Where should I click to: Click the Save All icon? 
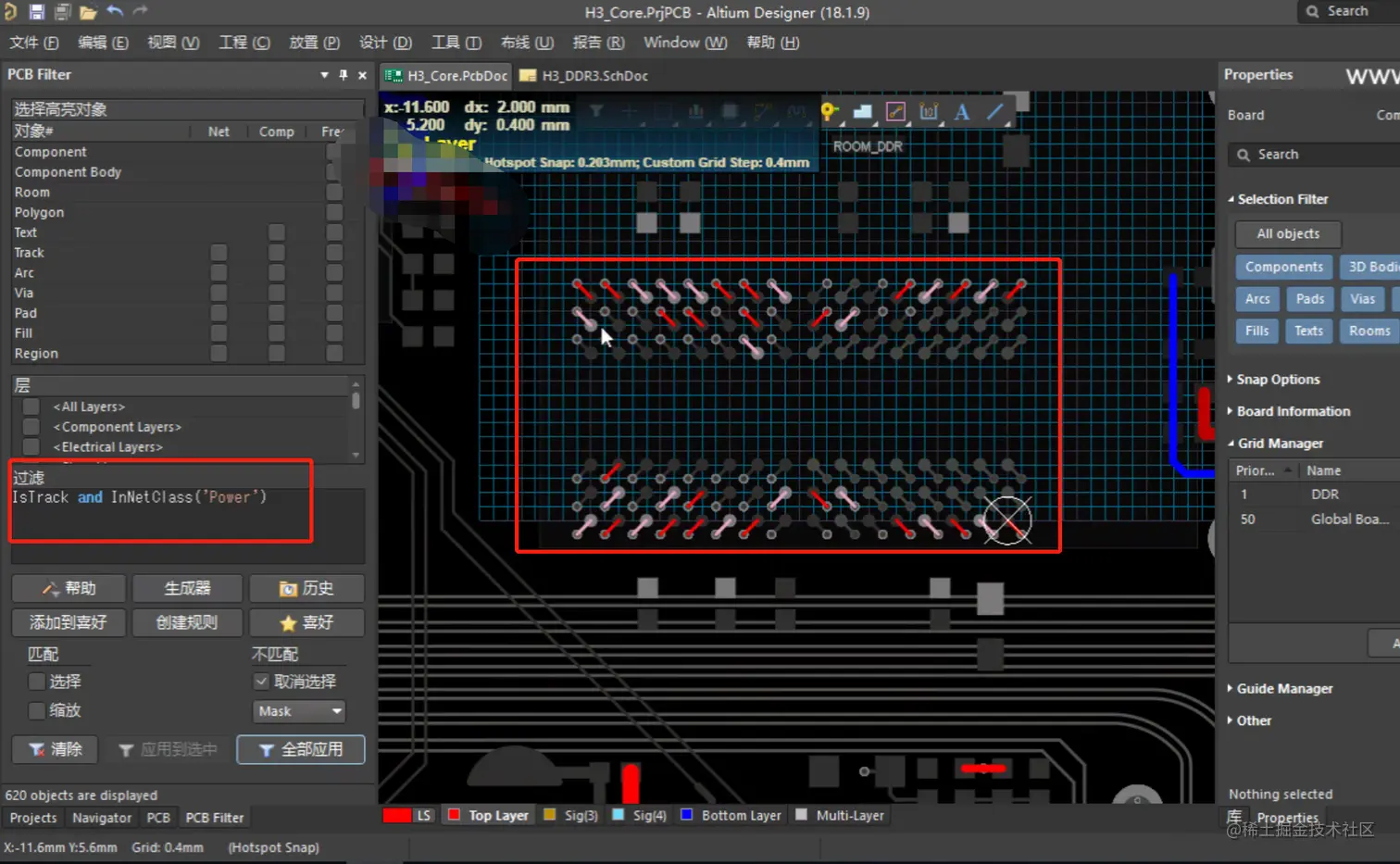pyautogui.click(x=62, y=12)
